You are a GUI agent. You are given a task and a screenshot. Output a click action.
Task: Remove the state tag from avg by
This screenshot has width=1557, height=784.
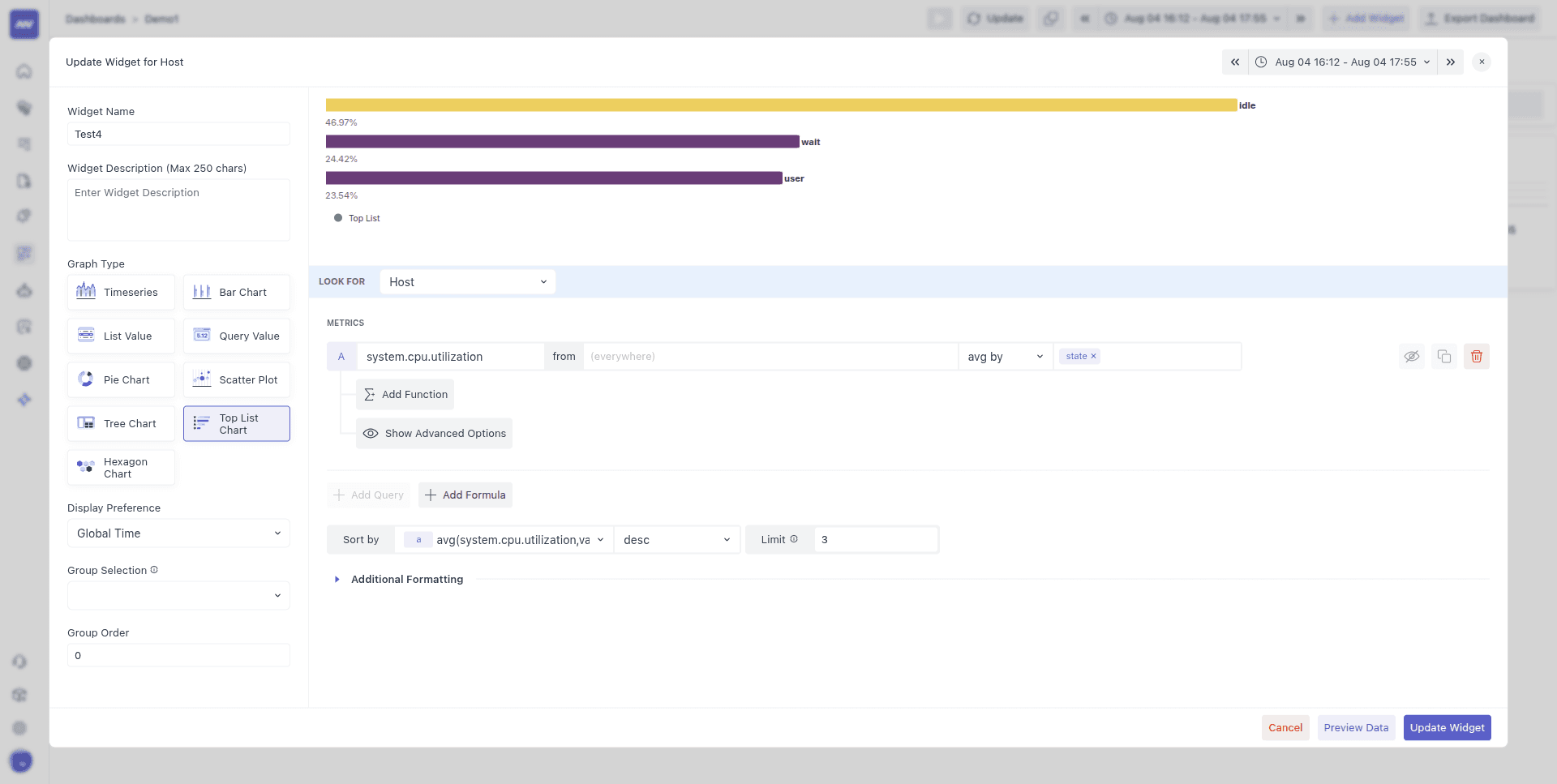1094,355
